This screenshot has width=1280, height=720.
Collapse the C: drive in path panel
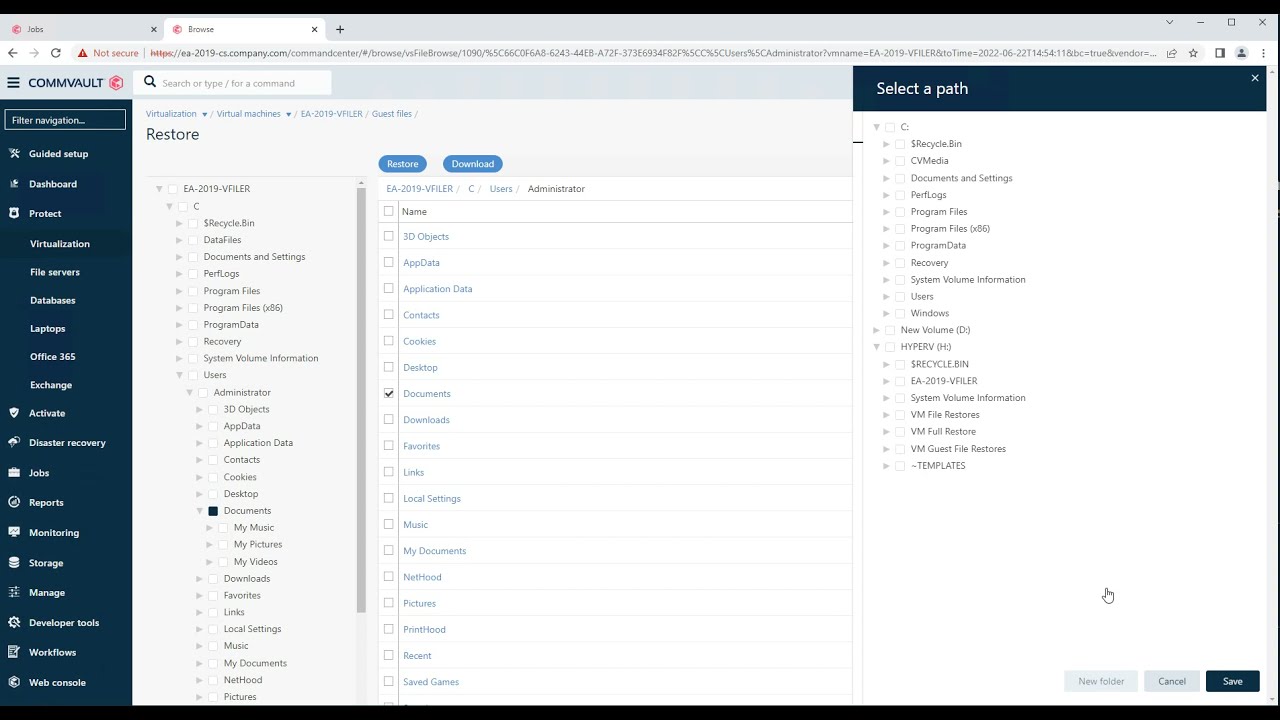pos(877,127)
